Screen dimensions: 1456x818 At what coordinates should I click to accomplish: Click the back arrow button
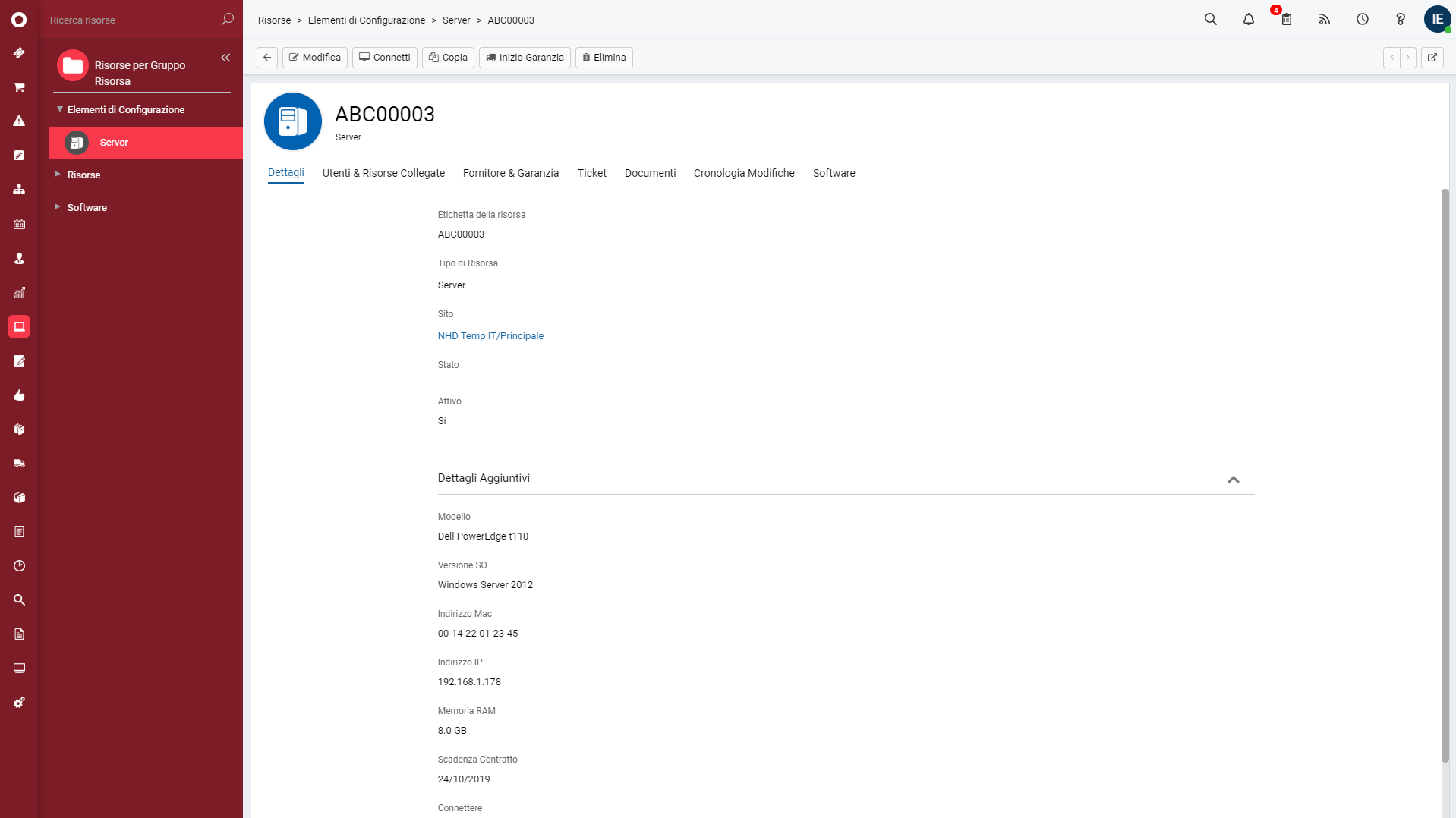267,58
